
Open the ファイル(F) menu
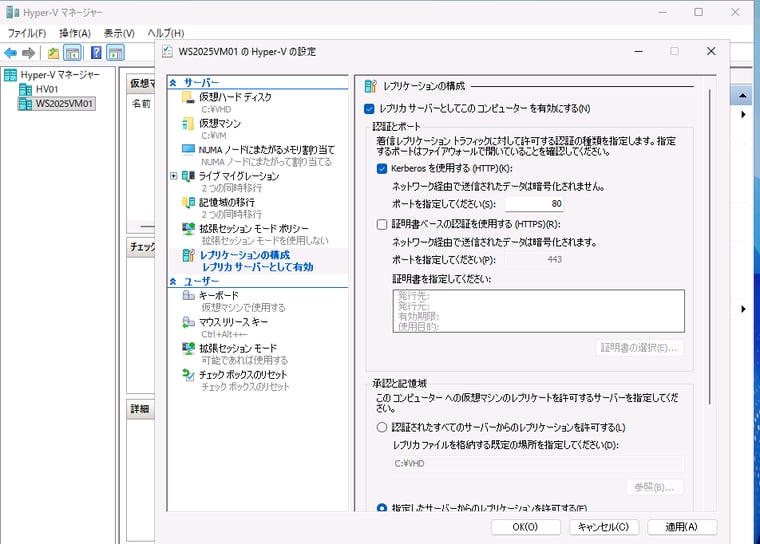(x=27, y=33)
